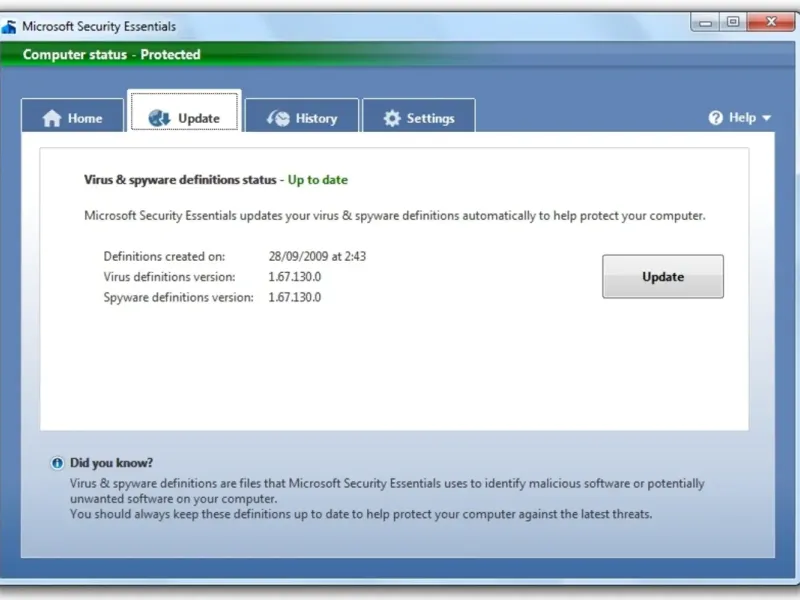Screen dimensions: 800x600
Task: Click the 'Did you know?' heading
Action: coord(111,463)
